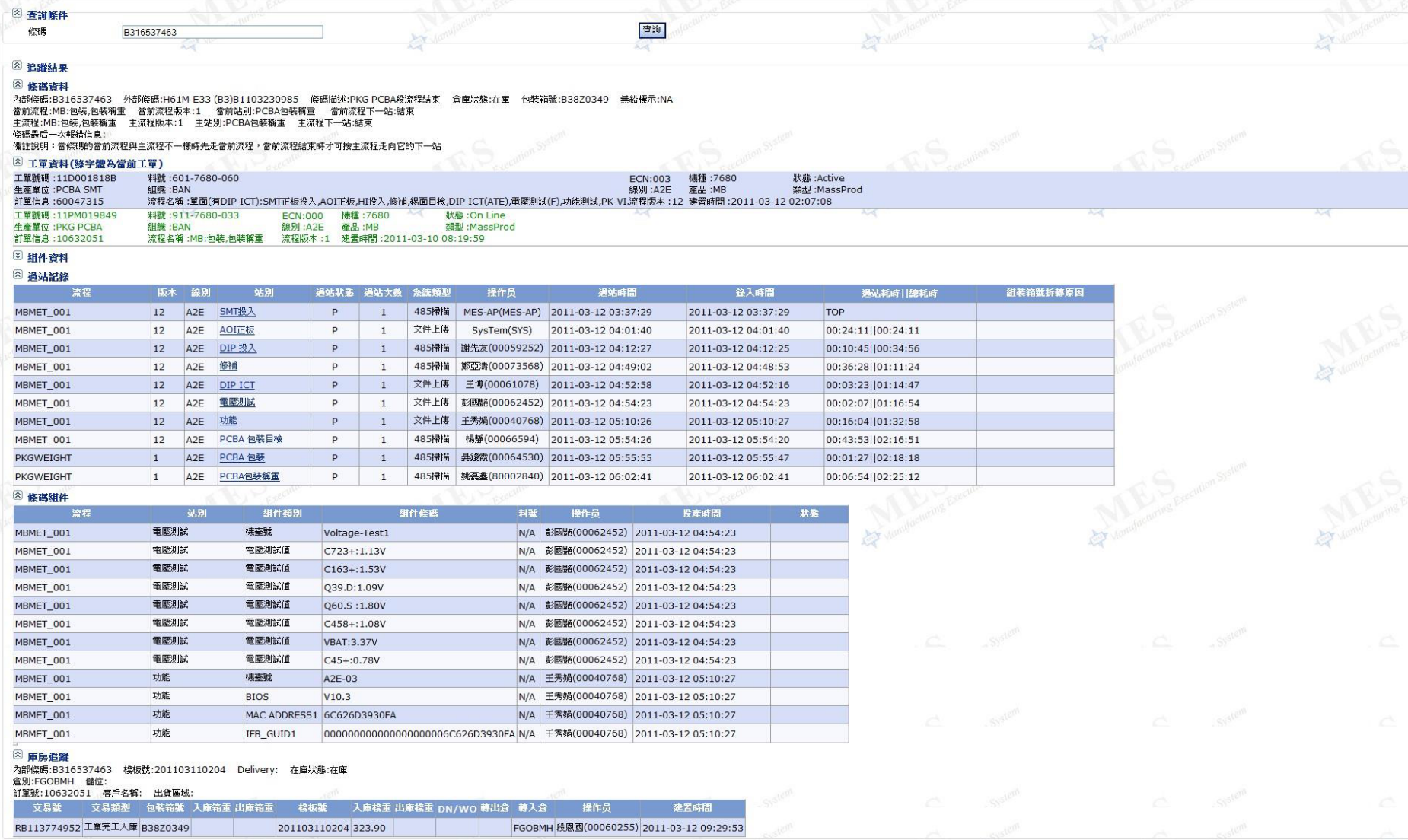This screenshot has height=840, width=1408.
Task: Open the SMT投入 station link
Action: click(237, 312)
